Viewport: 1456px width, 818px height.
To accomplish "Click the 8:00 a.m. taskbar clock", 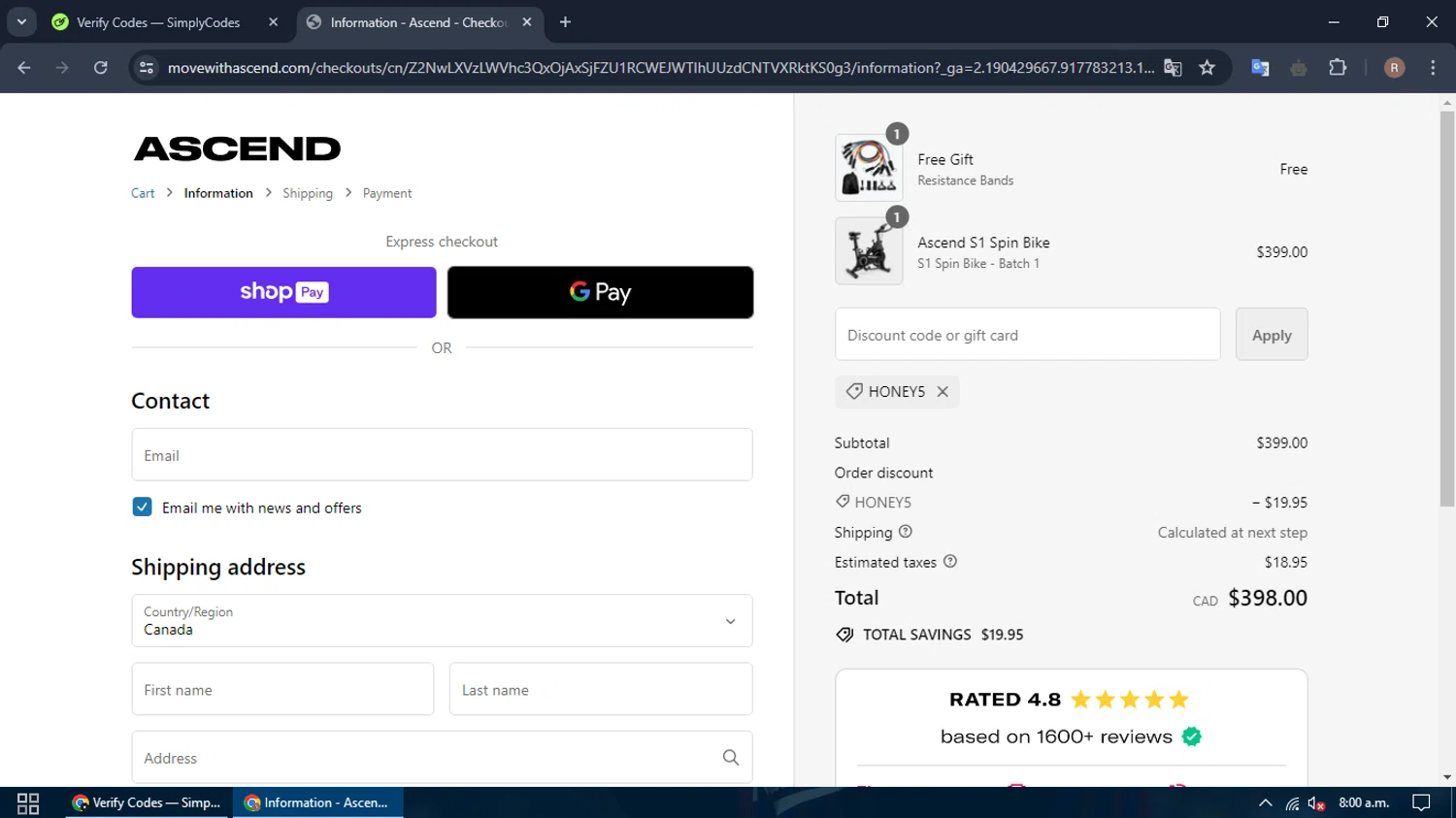I will coord(1364,802).
